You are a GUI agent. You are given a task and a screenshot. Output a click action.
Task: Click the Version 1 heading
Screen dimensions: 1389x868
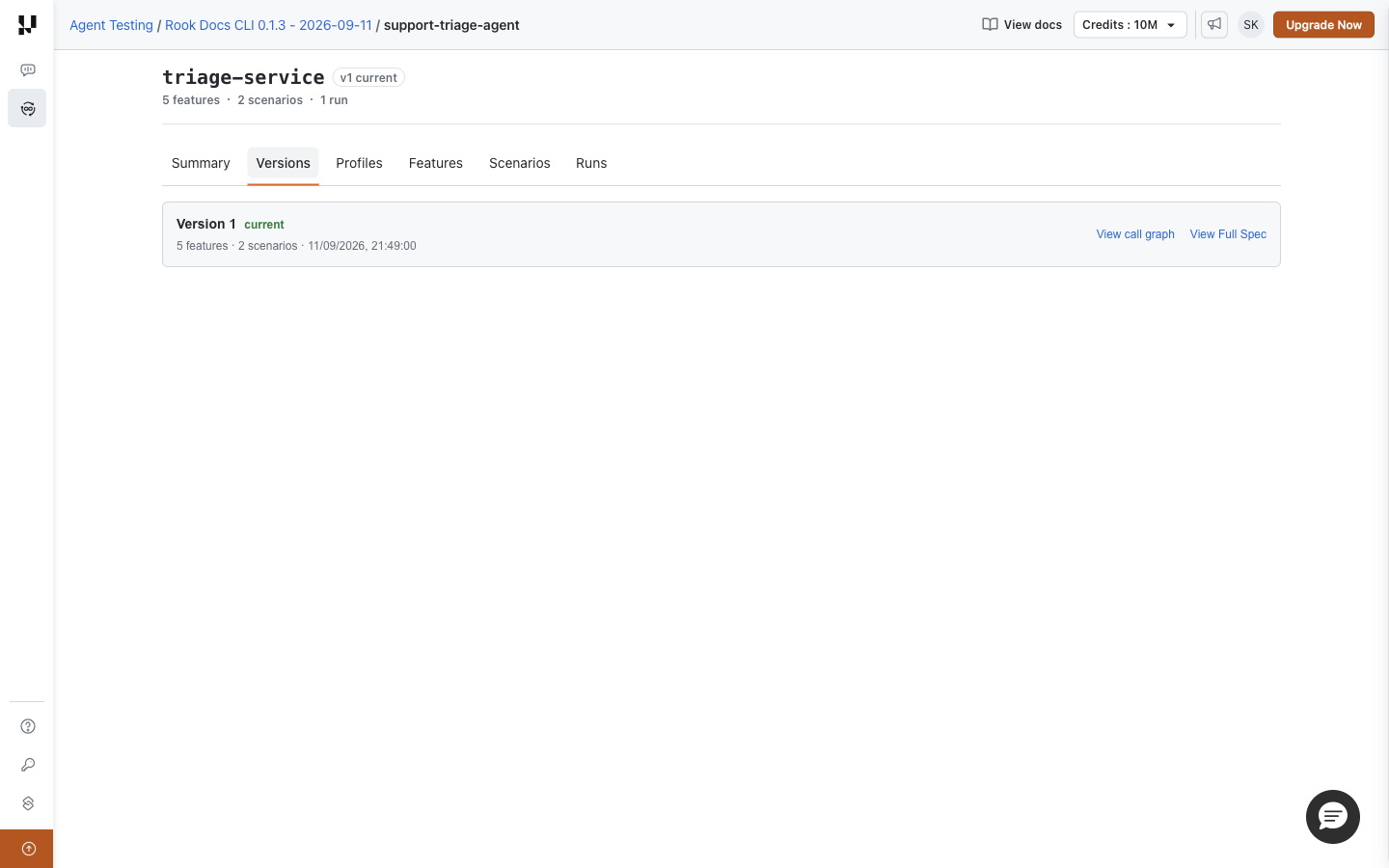[206, 224]
